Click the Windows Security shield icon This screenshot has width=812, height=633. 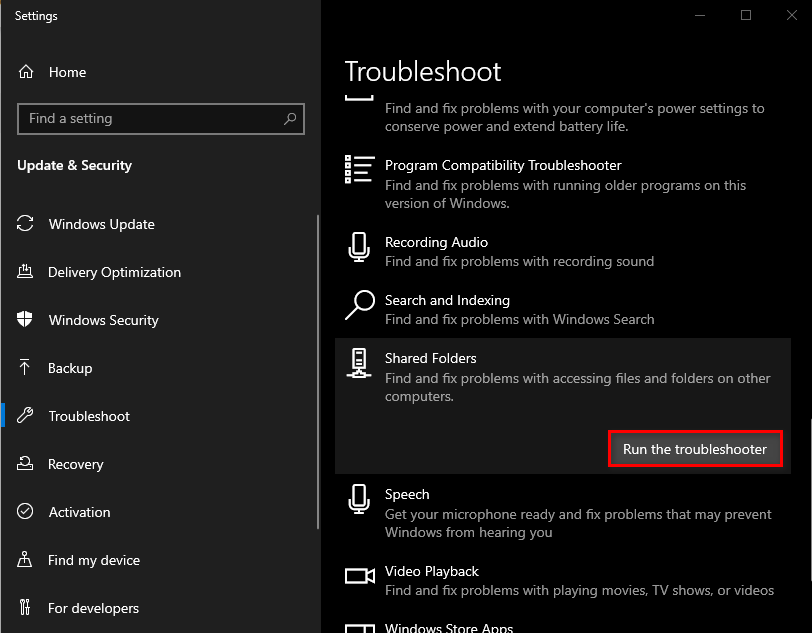pyautogui.click(x=26, y=320)
